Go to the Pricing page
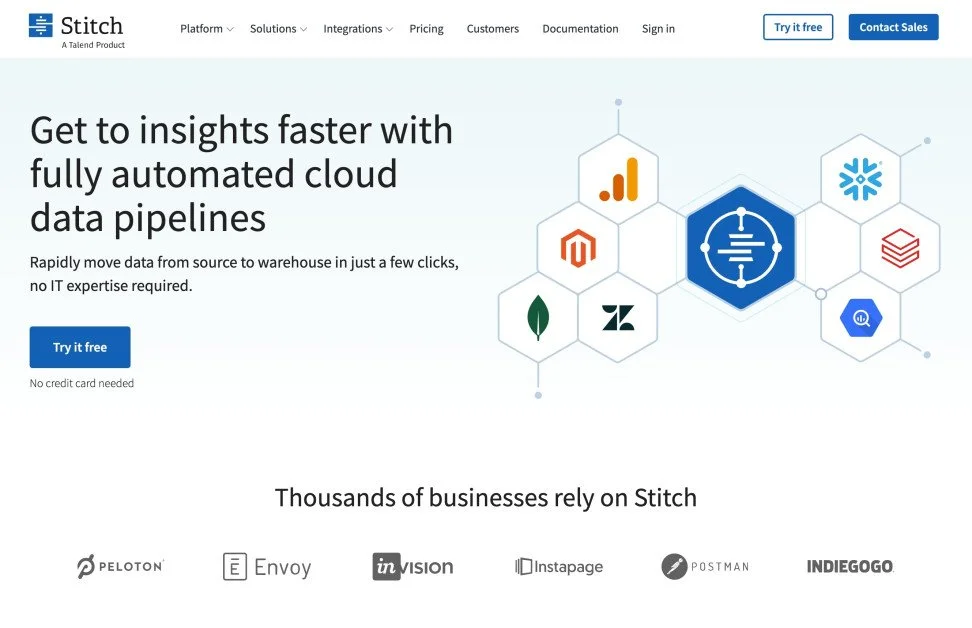This screenshot has height=628, width=972. [426, 29]
